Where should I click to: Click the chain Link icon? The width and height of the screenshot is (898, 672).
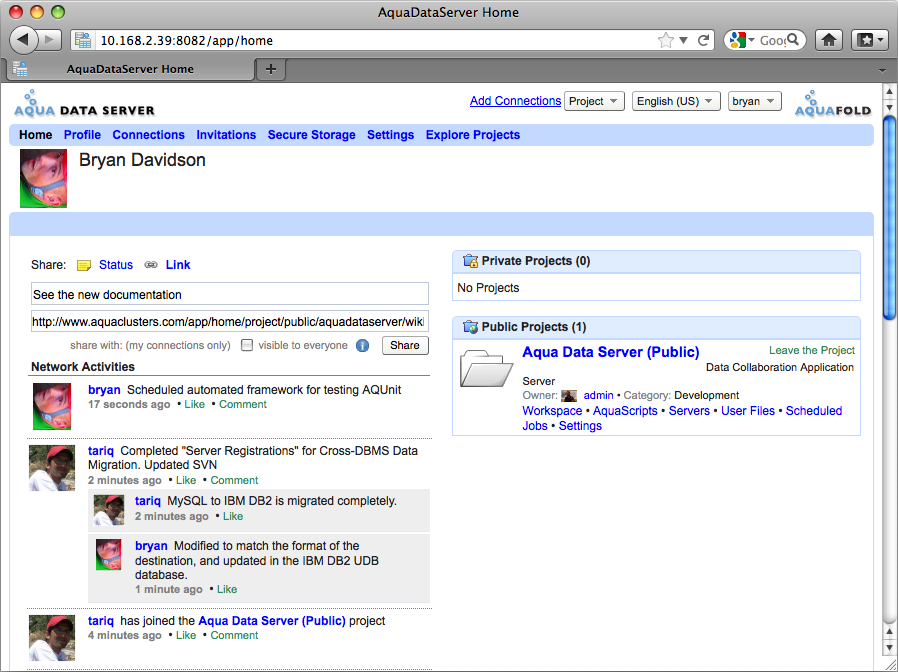151,265
